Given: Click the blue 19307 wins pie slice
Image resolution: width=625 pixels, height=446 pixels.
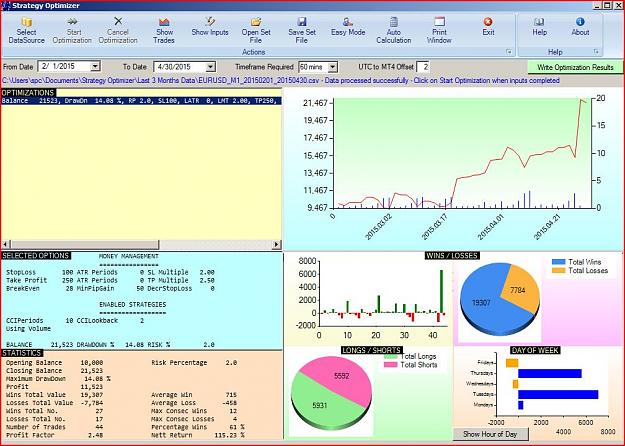Looking at the screenshot, I should [484, 305].
